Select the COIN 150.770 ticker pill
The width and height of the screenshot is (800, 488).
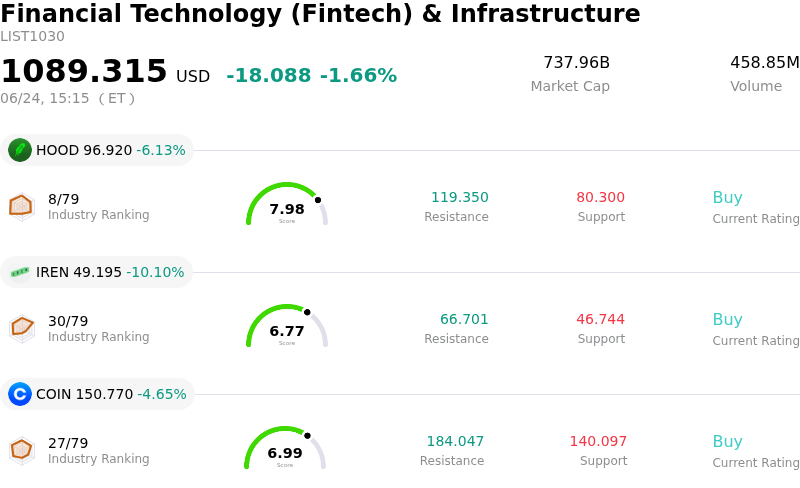coord(97,394)
